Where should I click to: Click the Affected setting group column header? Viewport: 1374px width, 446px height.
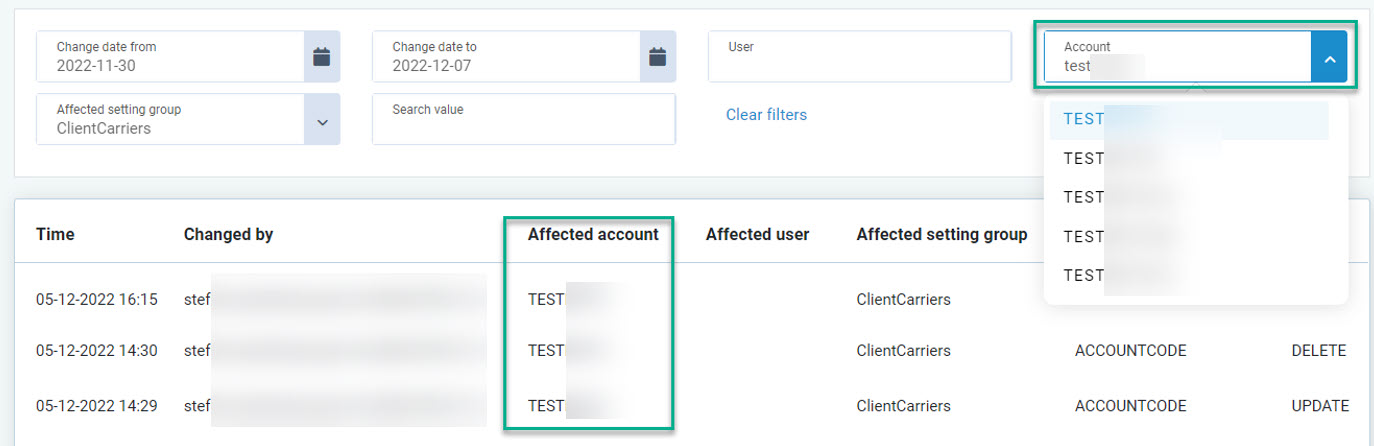pos(941,234)
